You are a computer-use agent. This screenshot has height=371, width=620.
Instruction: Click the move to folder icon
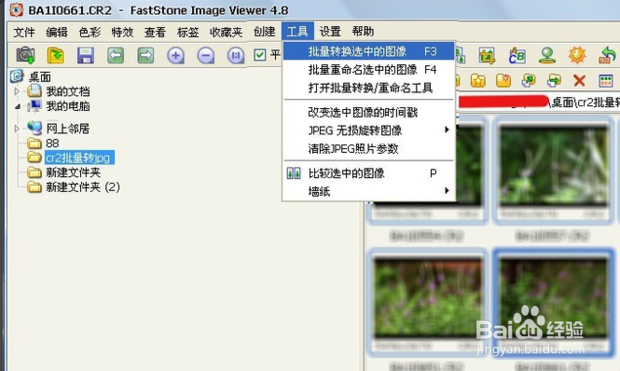point(554,81)
